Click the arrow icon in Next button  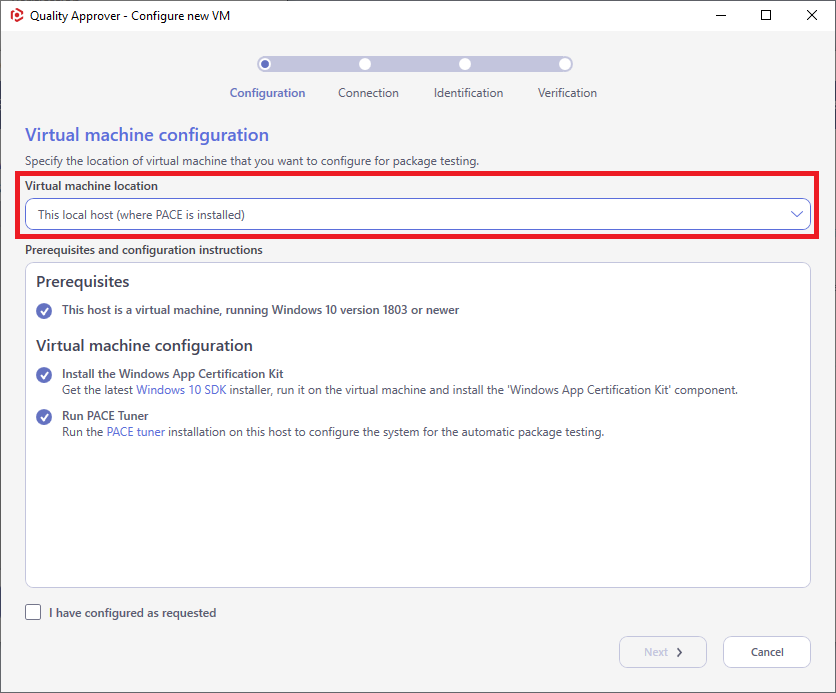[x=679, y=652]
